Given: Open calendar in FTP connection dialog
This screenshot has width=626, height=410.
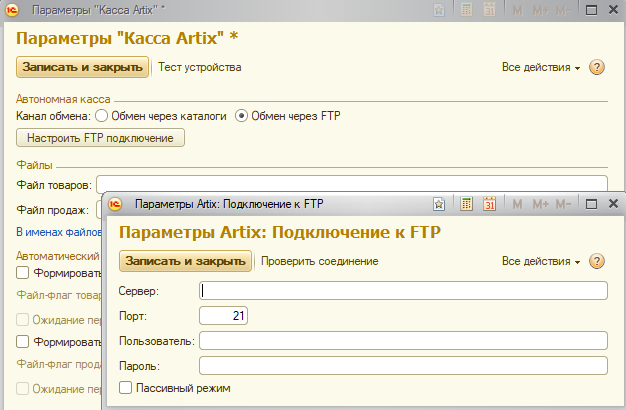Looking at the screenshot, I should coord(489,204).
